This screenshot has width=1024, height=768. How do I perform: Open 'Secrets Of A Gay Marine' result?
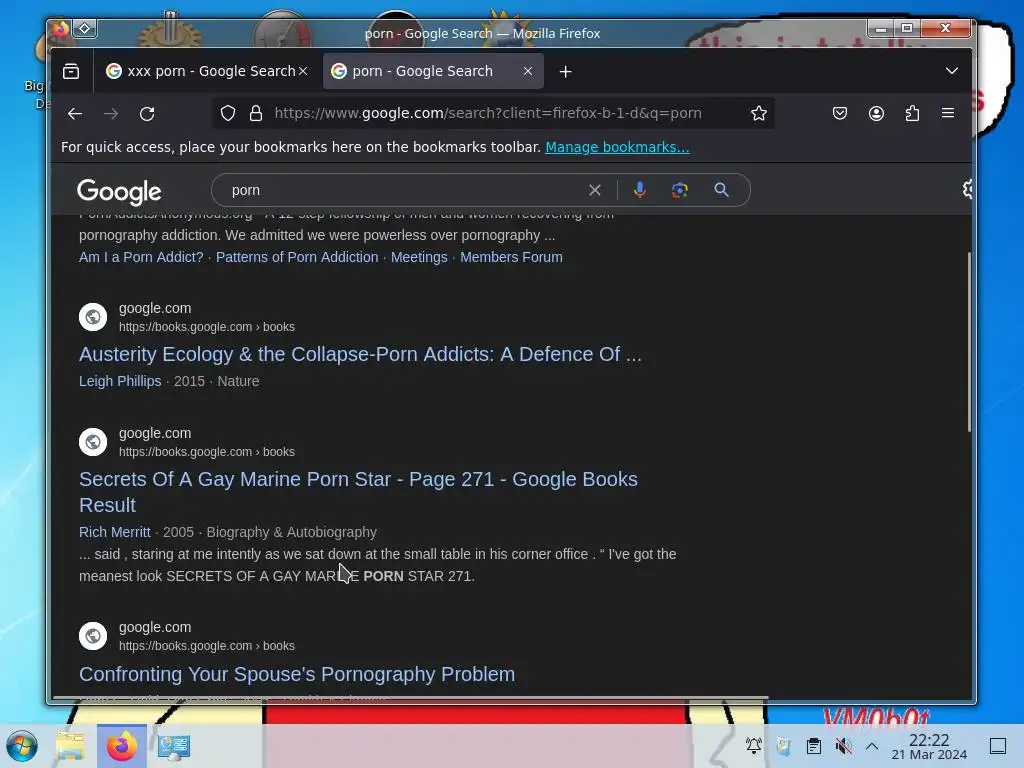359,492
